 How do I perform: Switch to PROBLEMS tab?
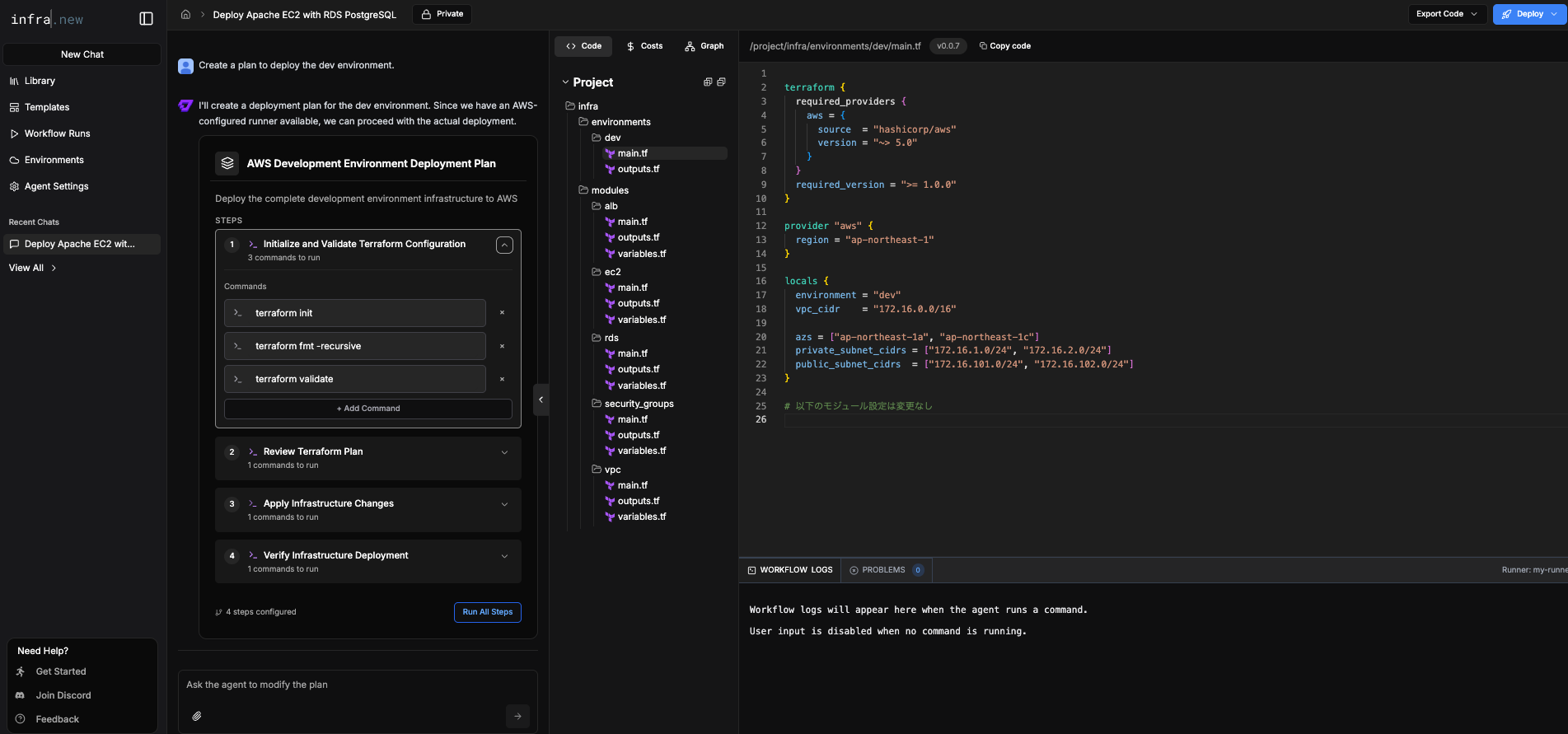point(887,570)
